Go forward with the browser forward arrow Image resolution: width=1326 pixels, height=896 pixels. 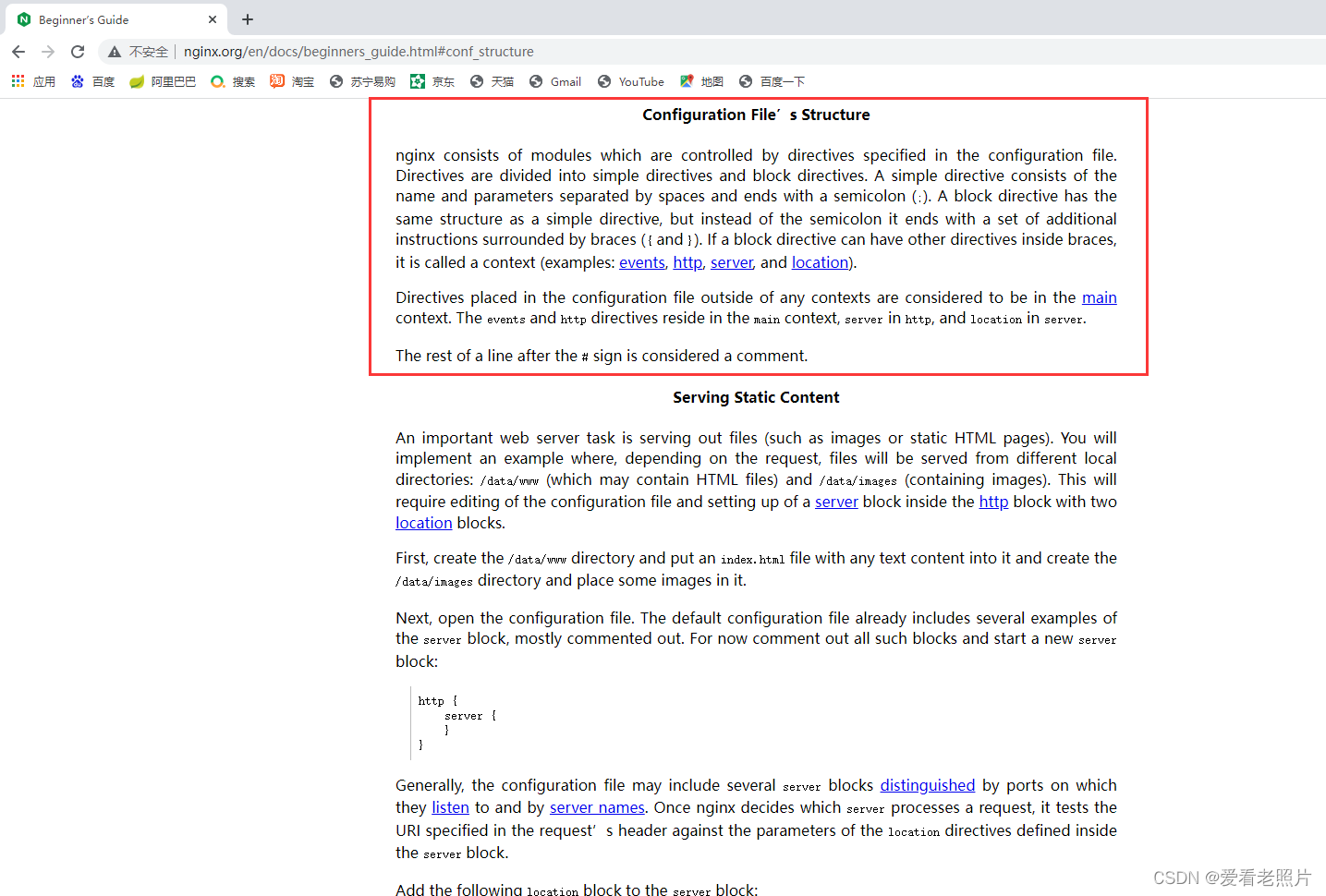(x=48, y=52)
